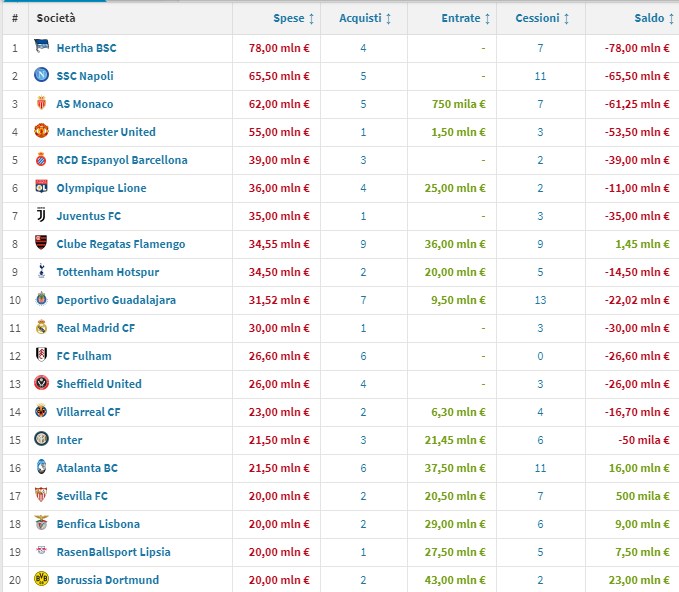The image size is (679, 592).
Task: Click the AS Monaco crest icon
Action: pyautogui.click(x=42, y=103)
